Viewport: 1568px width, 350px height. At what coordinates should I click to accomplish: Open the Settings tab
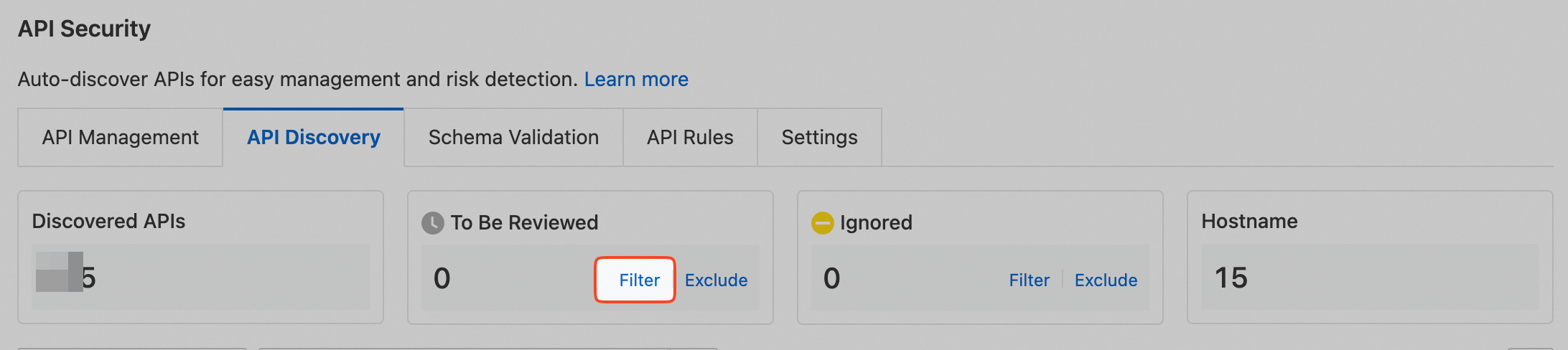click(x=819, y=138)
